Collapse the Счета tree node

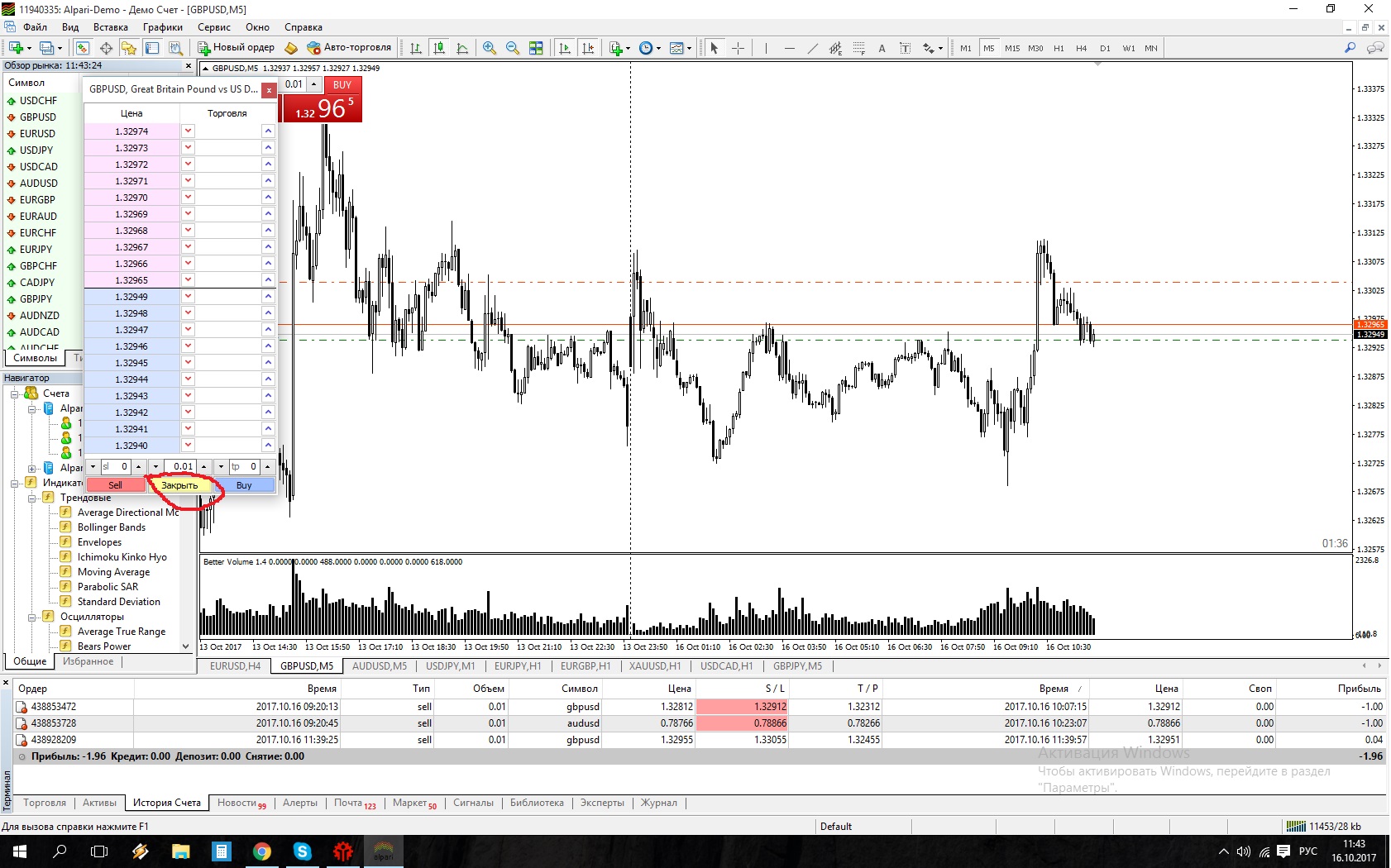[15, 393]
